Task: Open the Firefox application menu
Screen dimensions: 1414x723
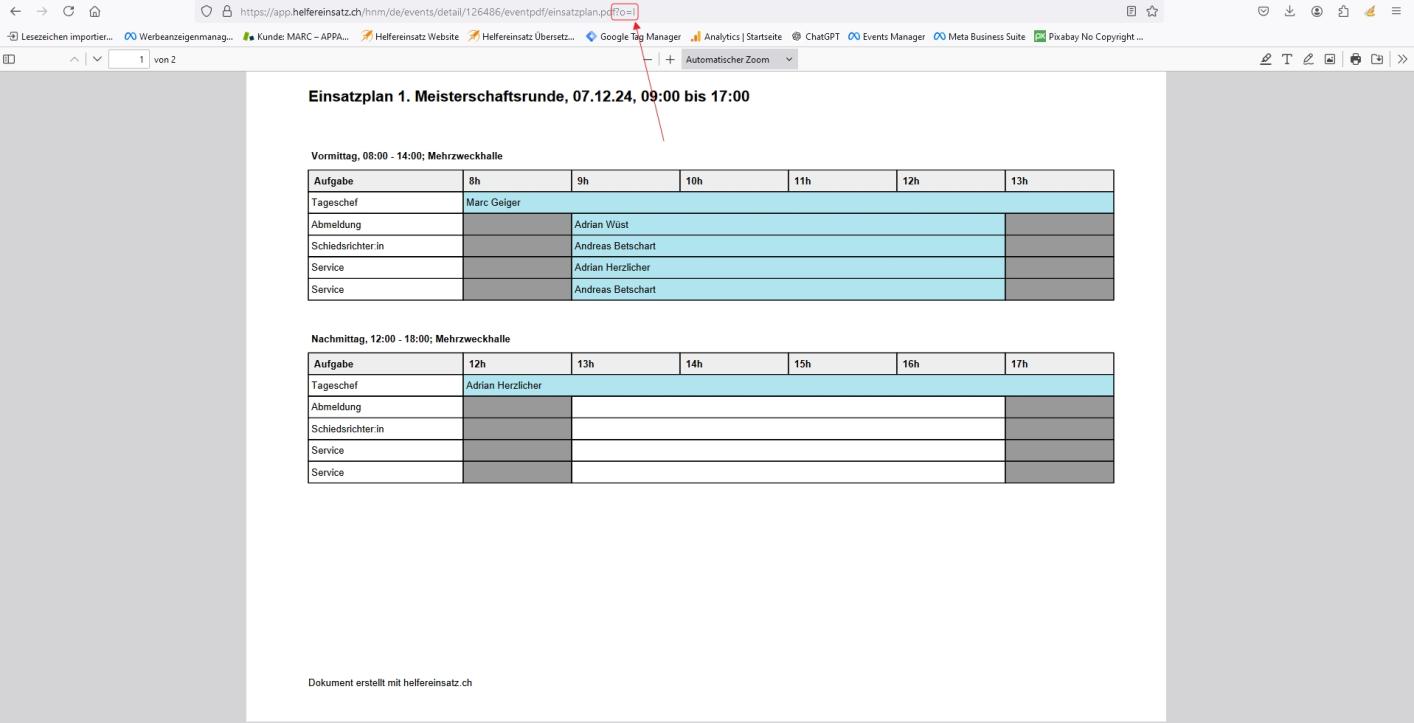Action: tap(1395, 12)
